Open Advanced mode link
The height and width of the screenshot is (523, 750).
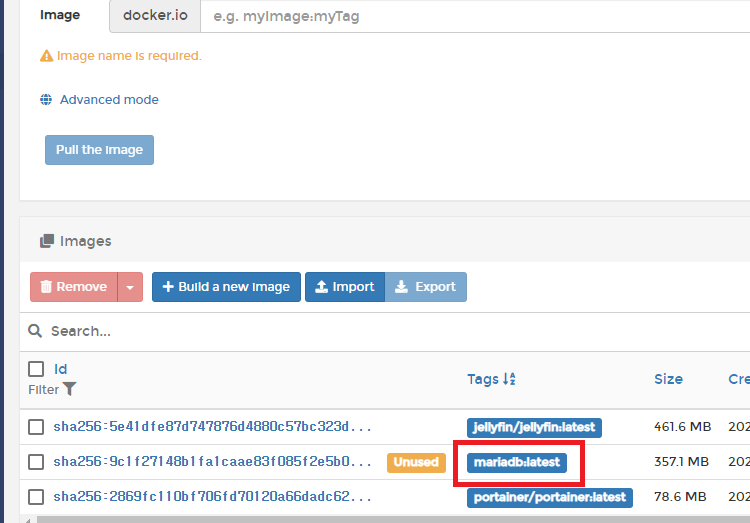coord(109,100)
